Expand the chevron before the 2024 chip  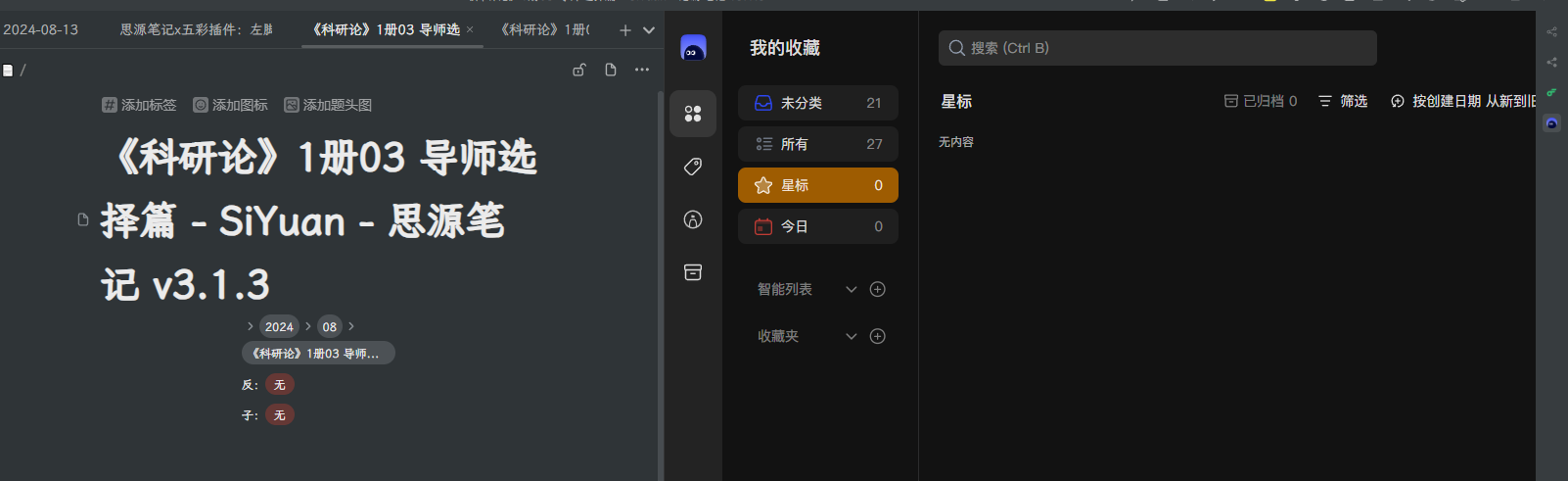click(250, 326)
